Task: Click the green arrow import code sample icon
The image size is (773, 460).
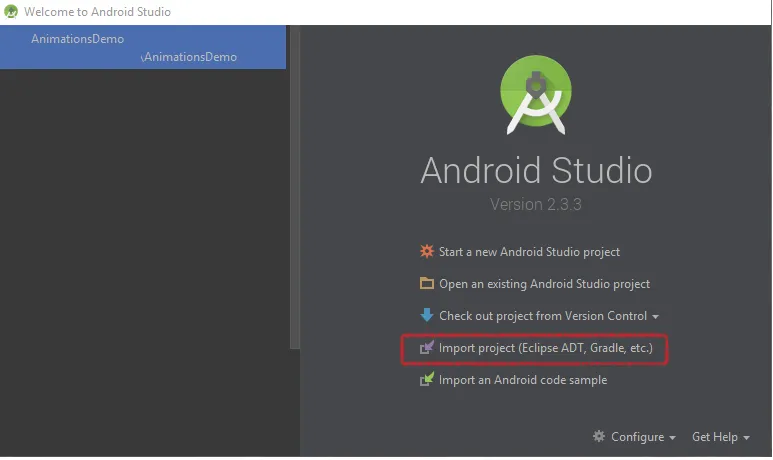Action: (426, 379)
